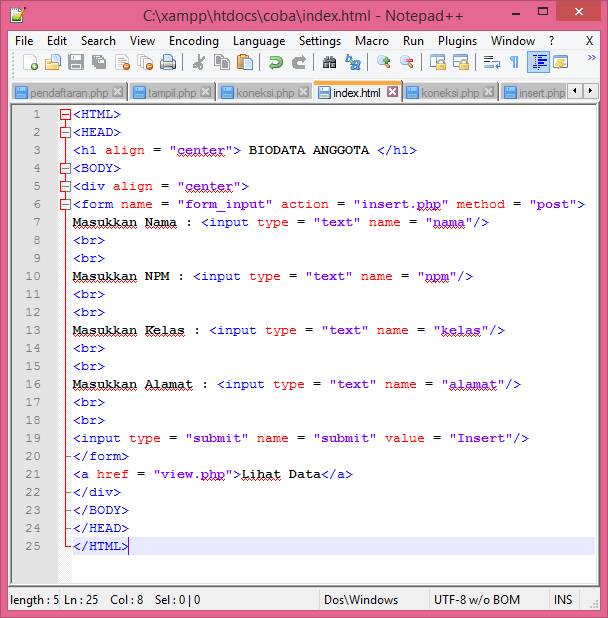Open the ? help menu
Viewport: 608px width, 618px height.
tap(551, 41)
